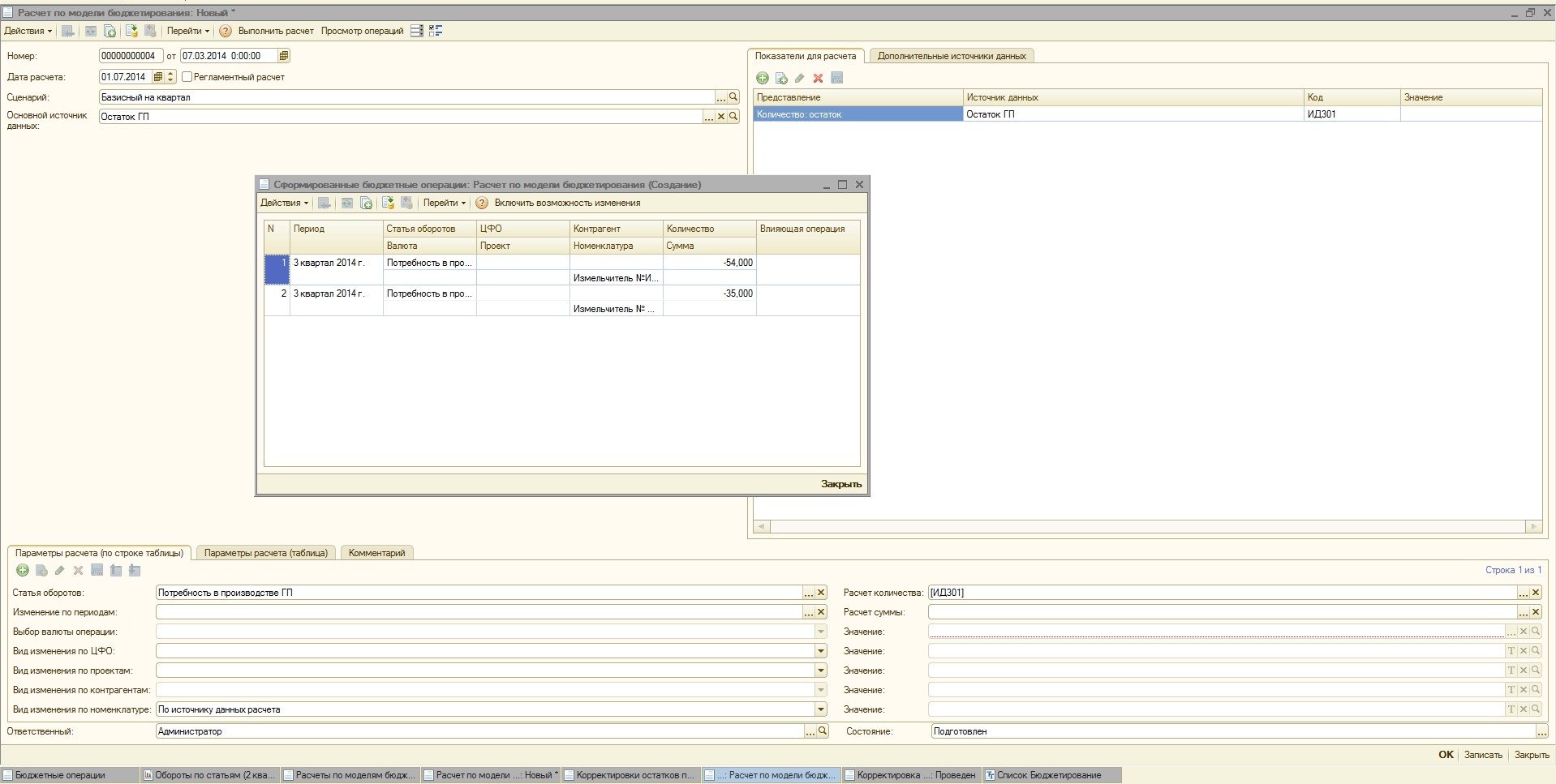Add a new indicator row with green plus
Screen dimensions: 1556x784
762,79
